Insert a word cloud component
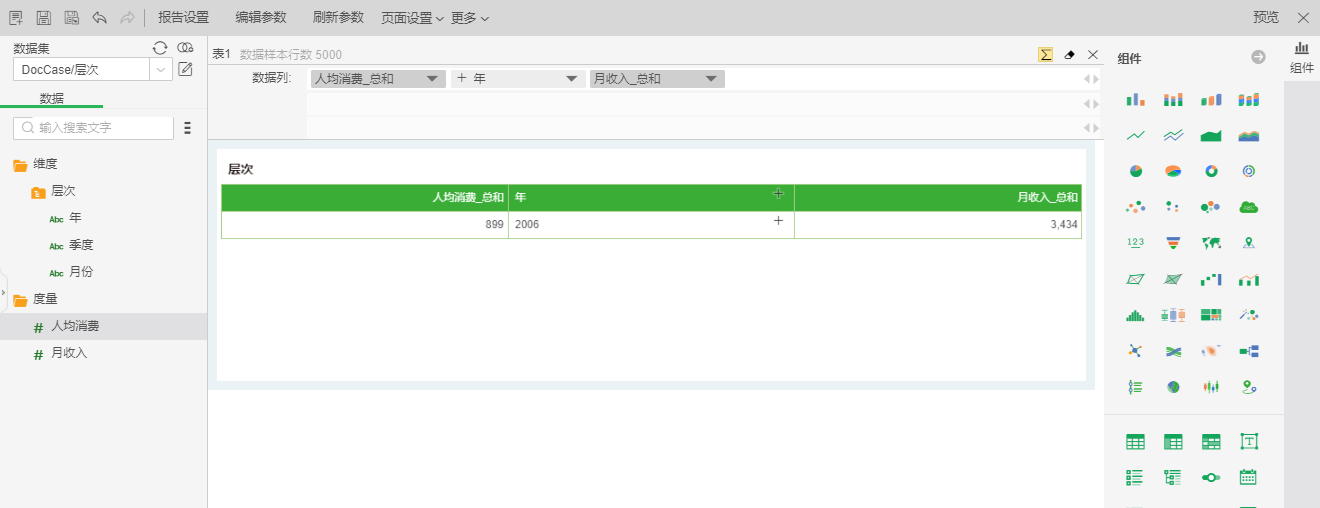 click(x=1248, y=207)
